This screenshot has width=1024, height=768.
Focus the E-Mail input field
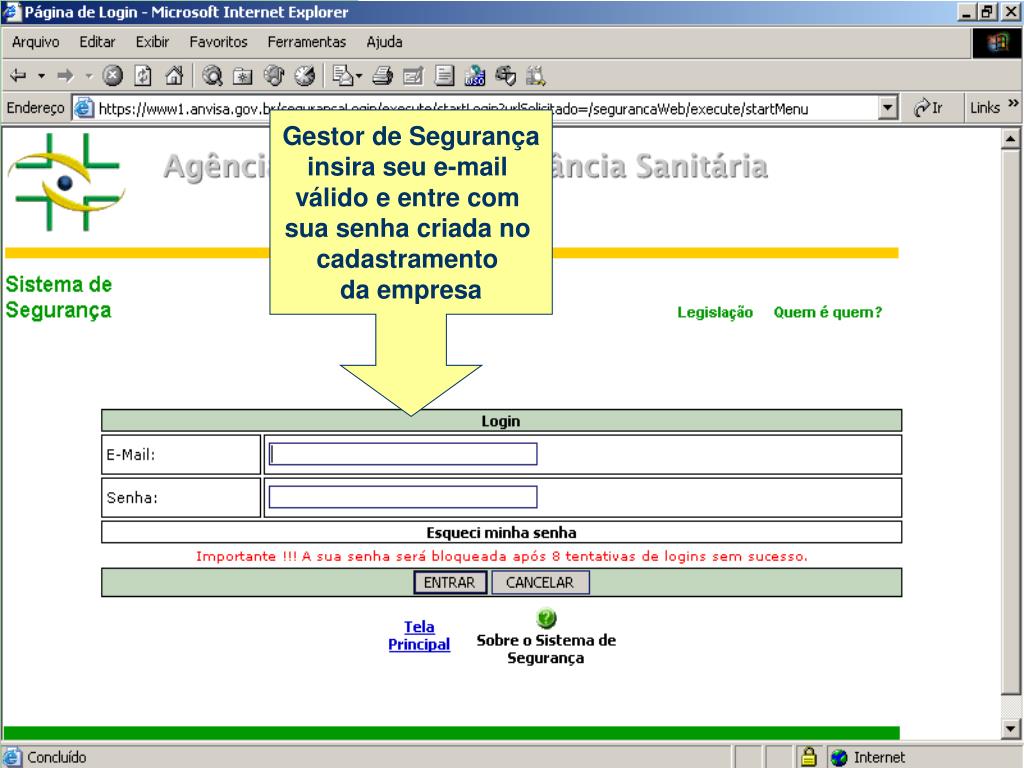pyautogui.click(x=403, y=454)
